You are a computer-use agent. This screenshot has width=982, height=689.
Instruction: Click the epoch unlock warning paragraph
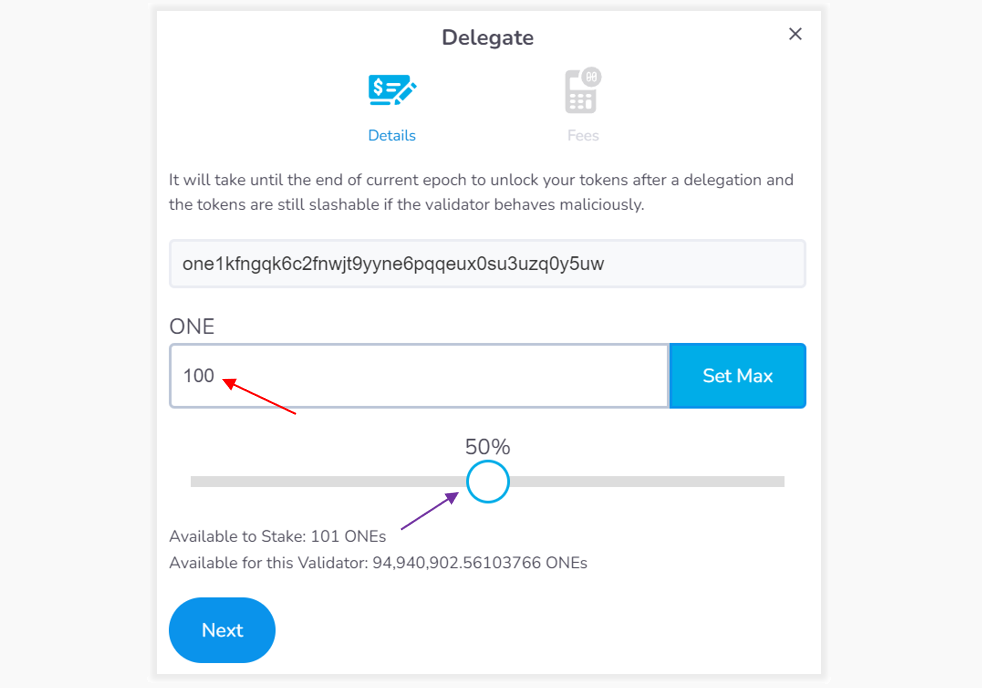coord(481,192)
